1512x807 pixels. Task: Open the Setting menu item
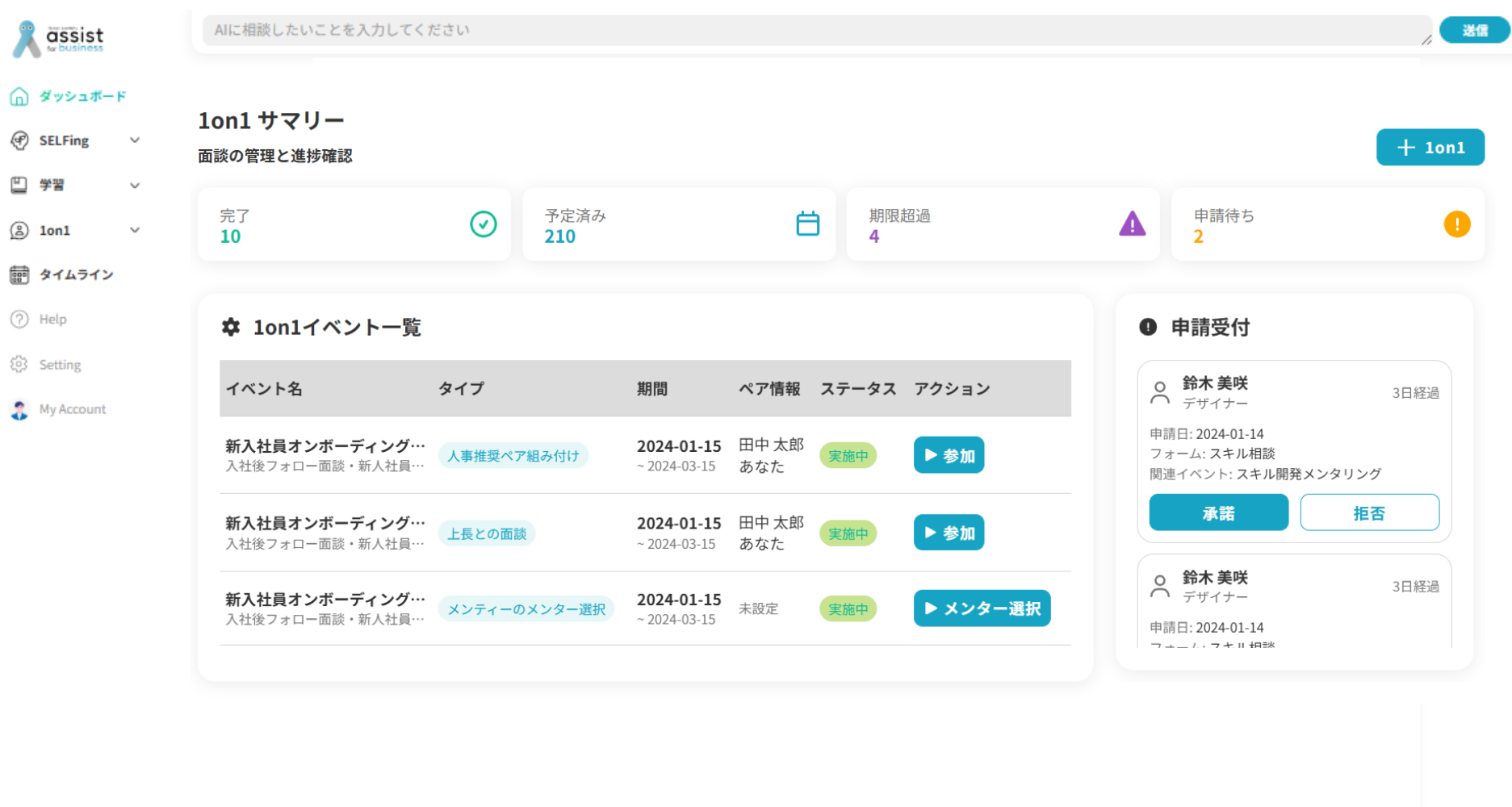coord(60,365)
